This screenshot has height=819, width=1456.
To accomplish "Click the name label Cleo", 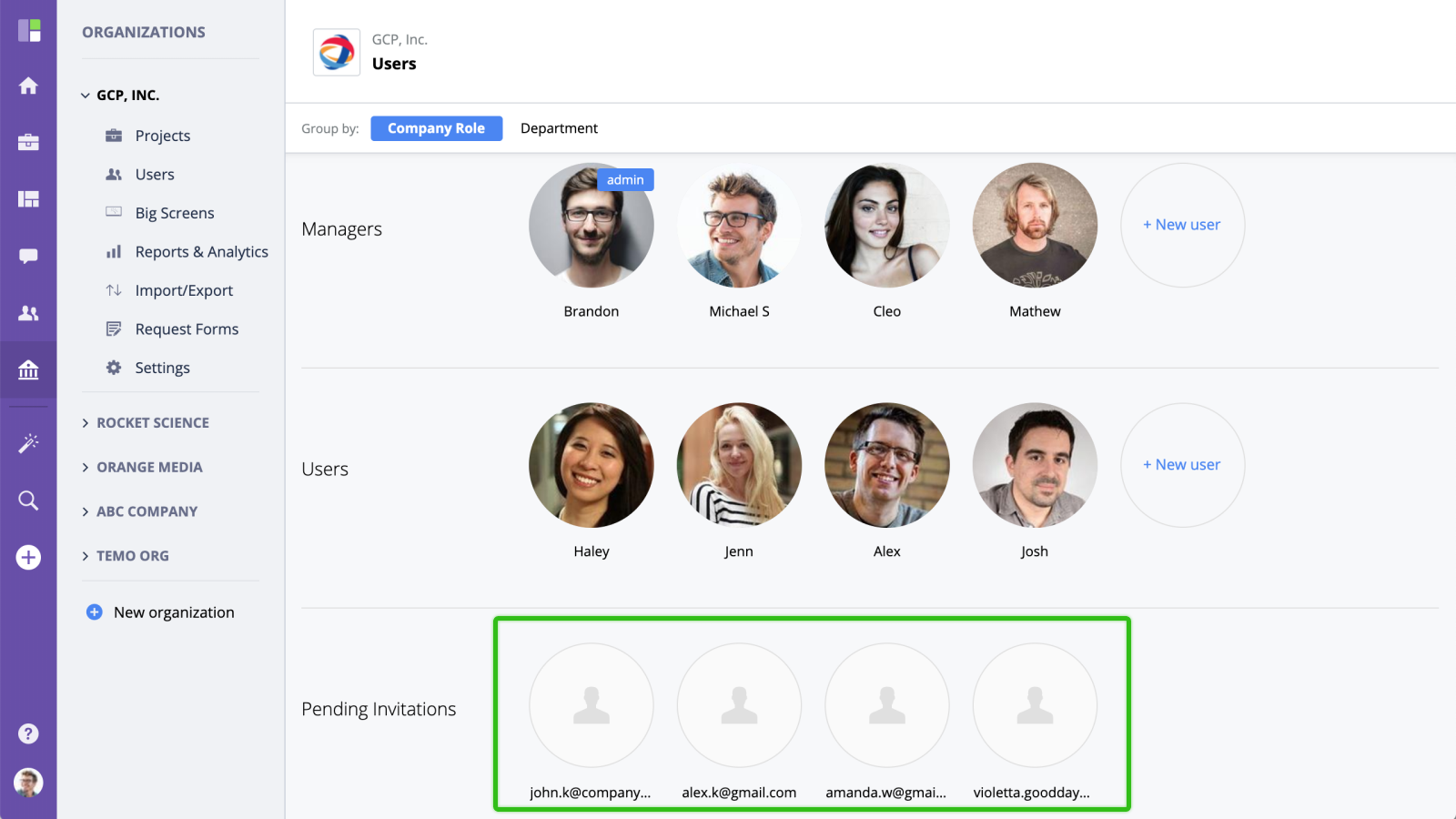I will tap(887, 311).
